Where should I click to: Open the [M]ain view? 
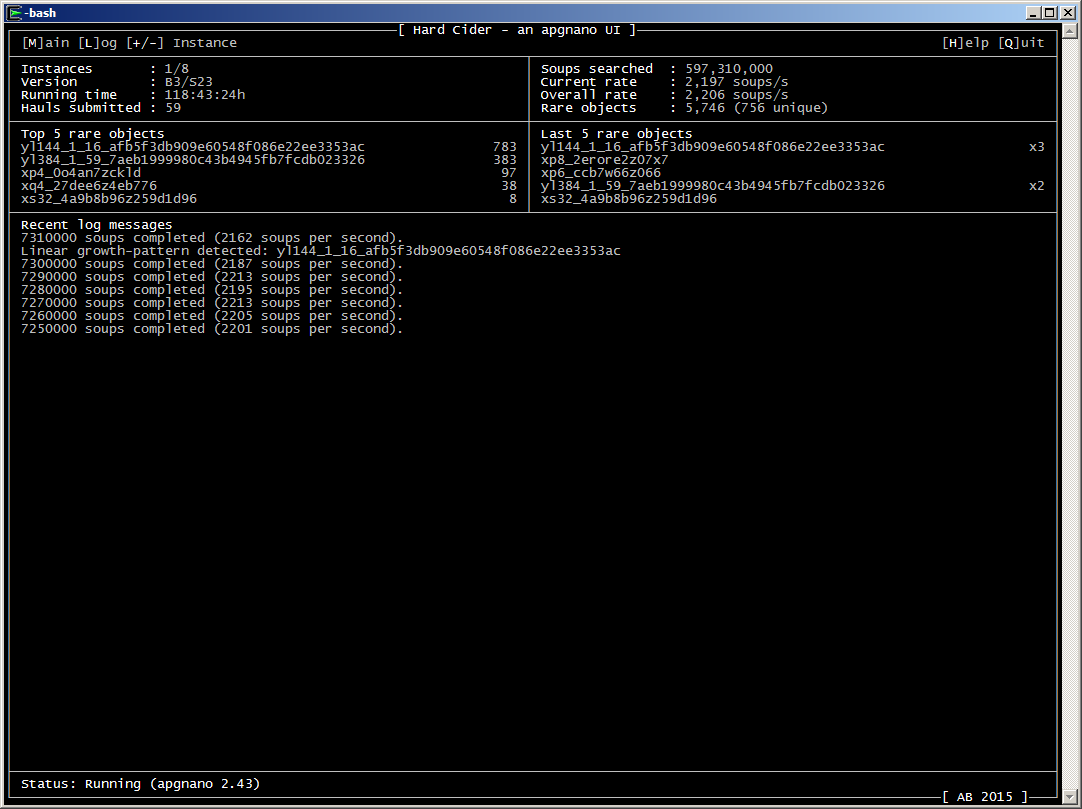46,43
